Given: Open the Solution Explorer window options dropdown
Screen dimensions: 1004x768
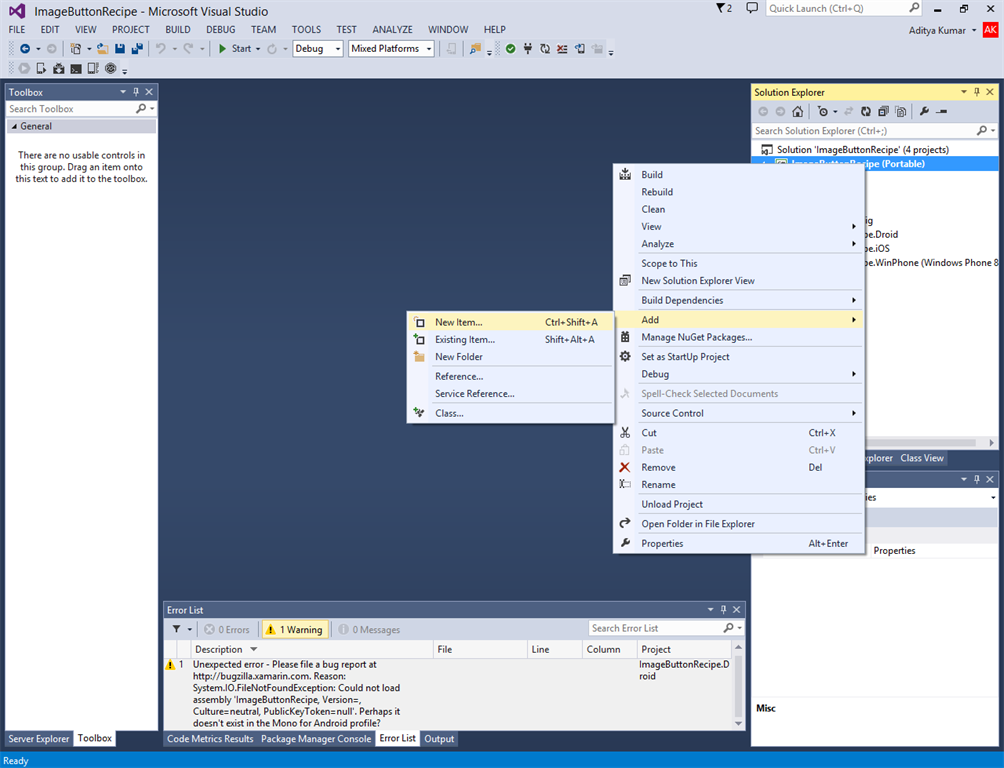Looking at the screenshot, I should point(964,92).
